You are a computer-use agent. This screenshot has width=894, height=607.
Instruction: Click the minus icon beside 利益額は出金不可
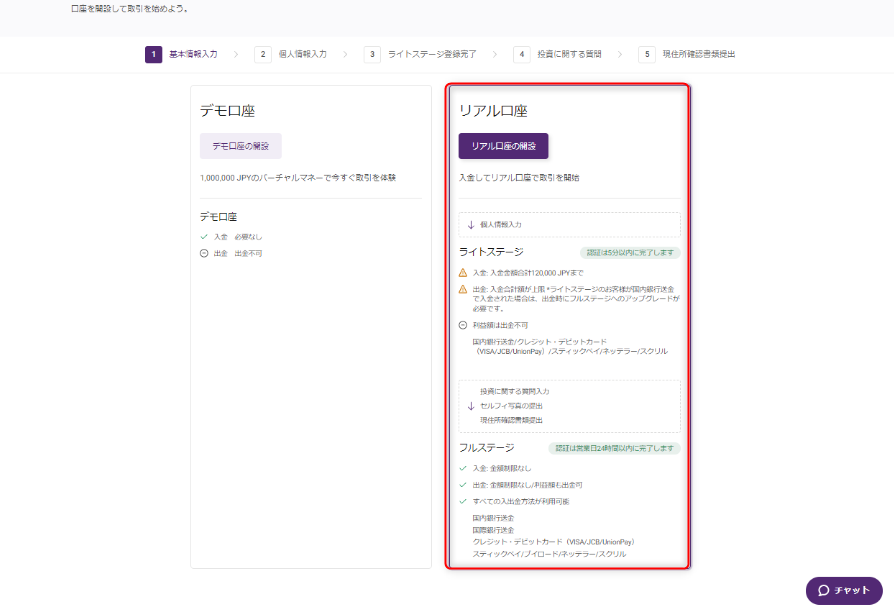coord(463,325)
